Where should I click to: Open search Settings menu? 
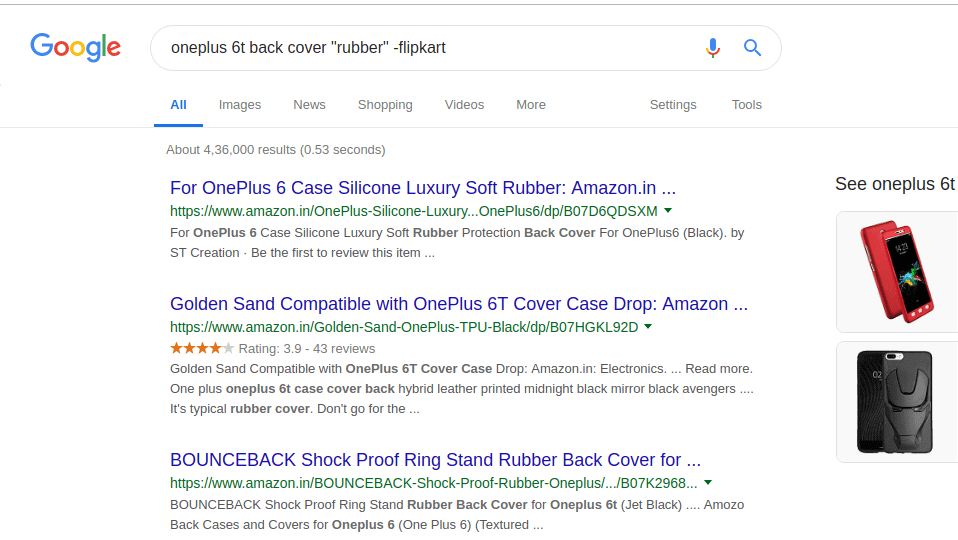pyautogui.click(x=673, y=105)
